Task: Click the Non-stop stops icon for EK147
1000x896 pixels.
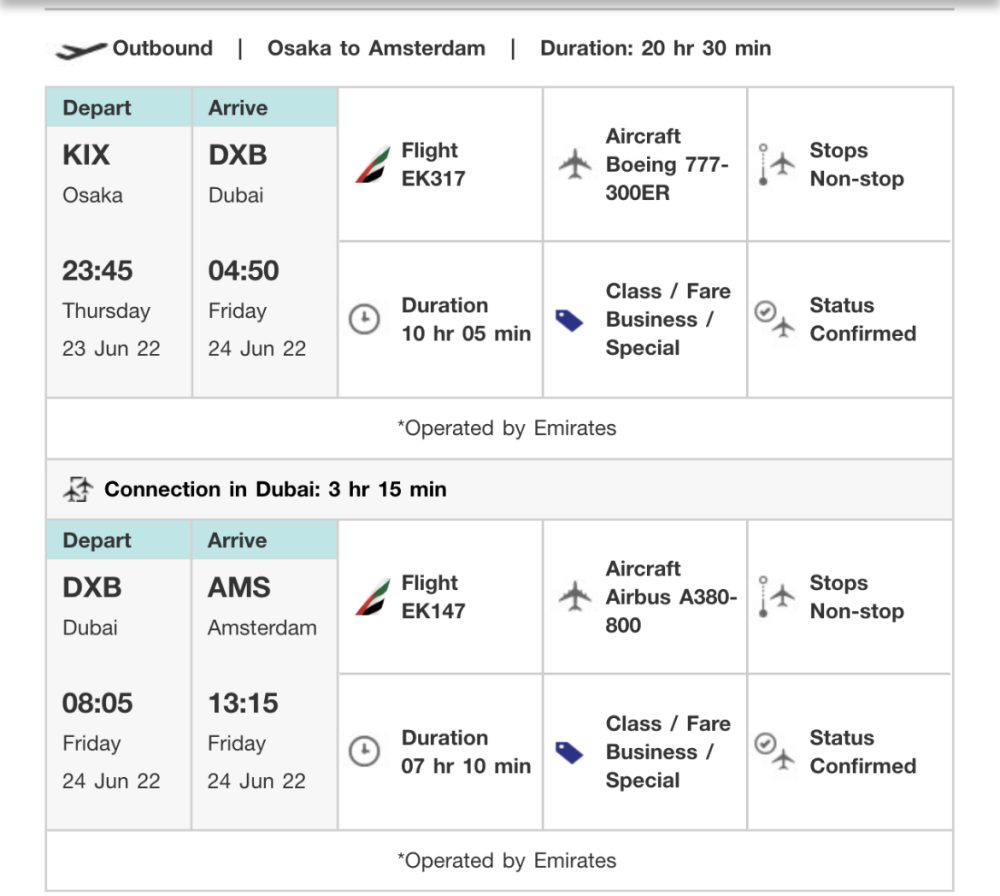Action: (x=776, y=597)
